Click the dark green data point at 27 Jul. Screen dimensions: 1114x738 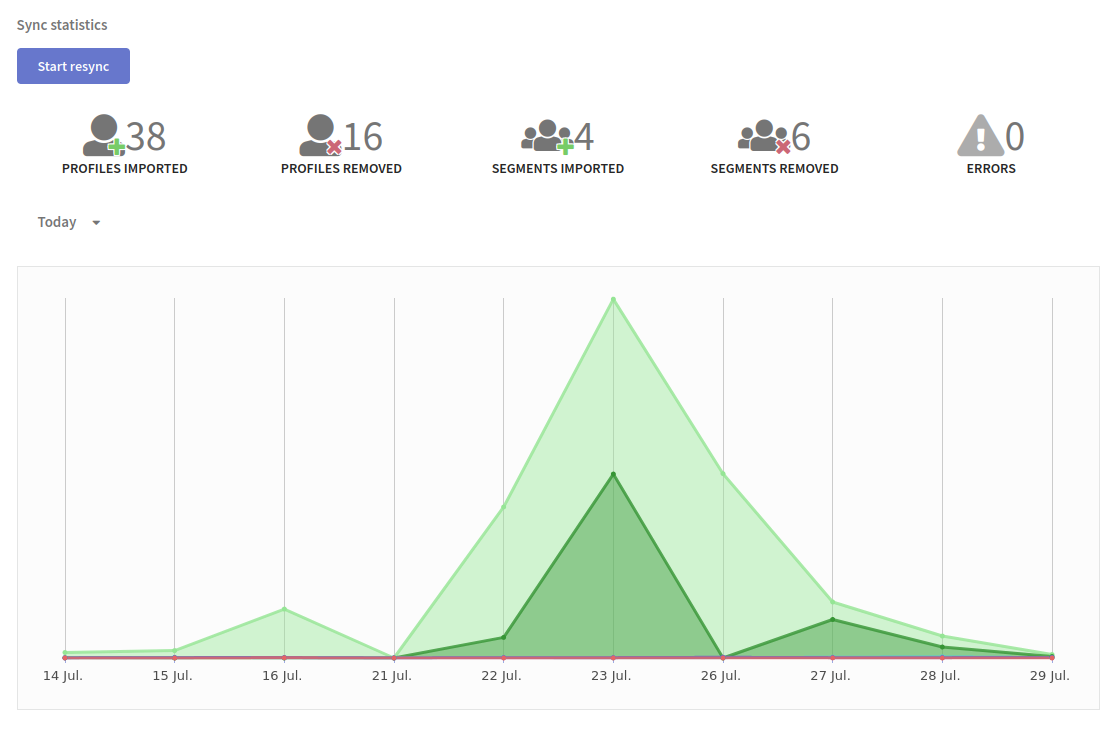point(833,619)
